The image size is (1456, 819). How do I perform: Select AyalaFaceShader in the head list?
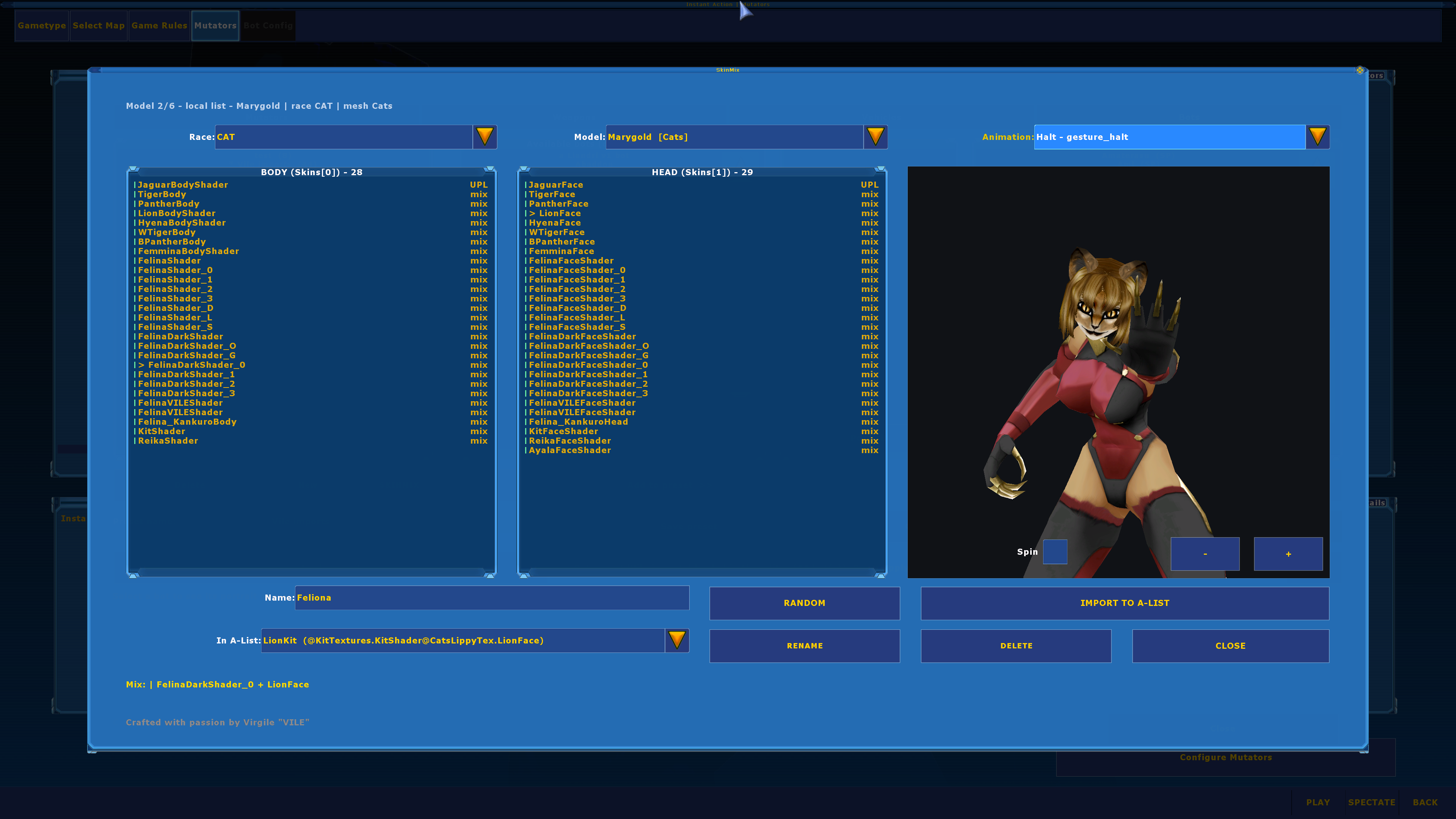click(x=701, y=450)
